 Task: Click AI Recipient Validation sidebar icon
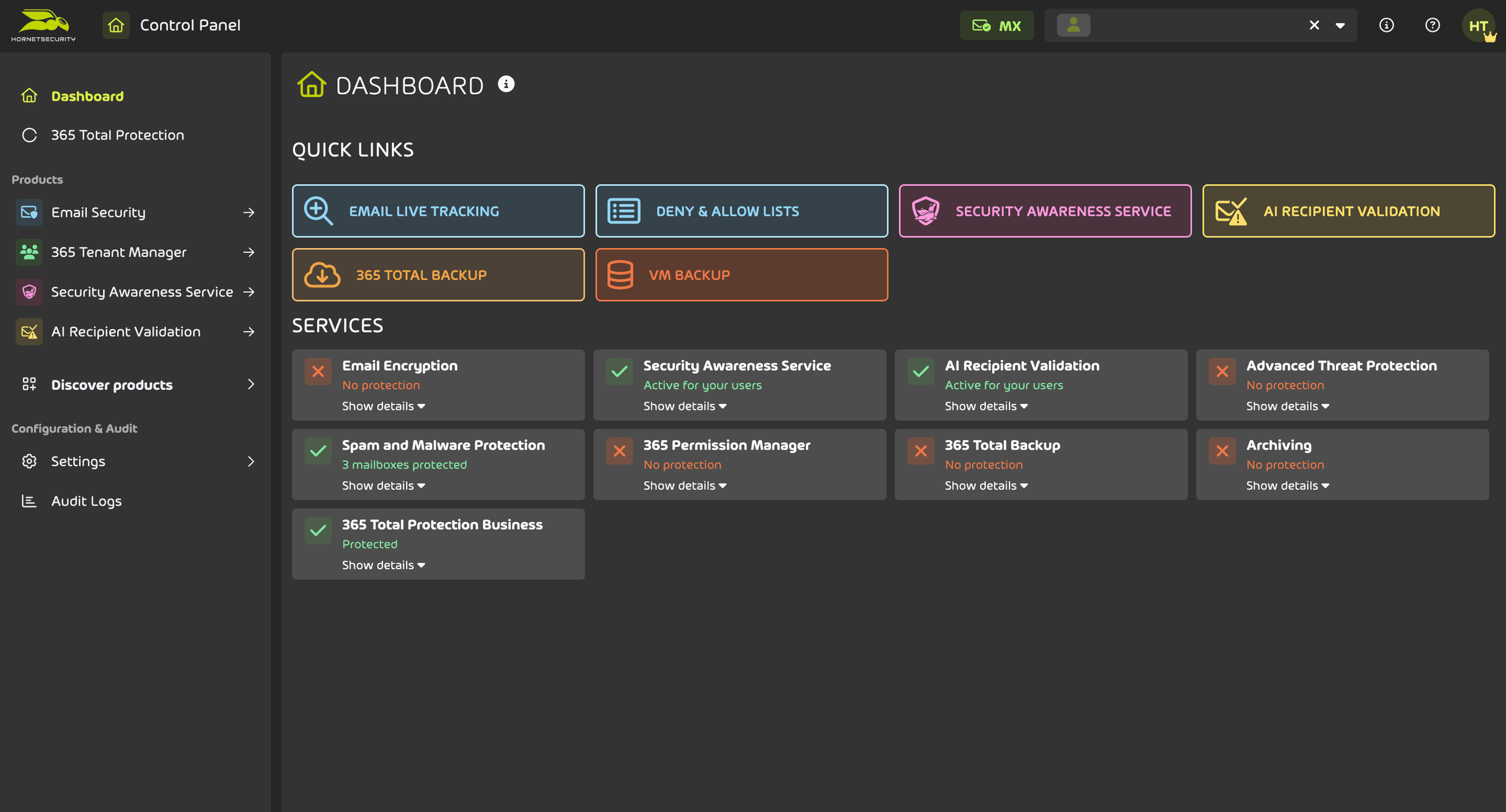[x=29, y=332]
